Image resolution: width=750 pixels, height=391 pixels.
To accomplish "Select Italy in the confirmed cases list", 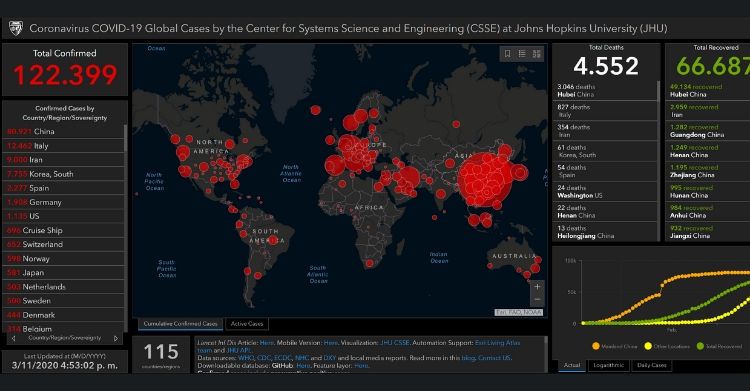I will coord(64,145).
